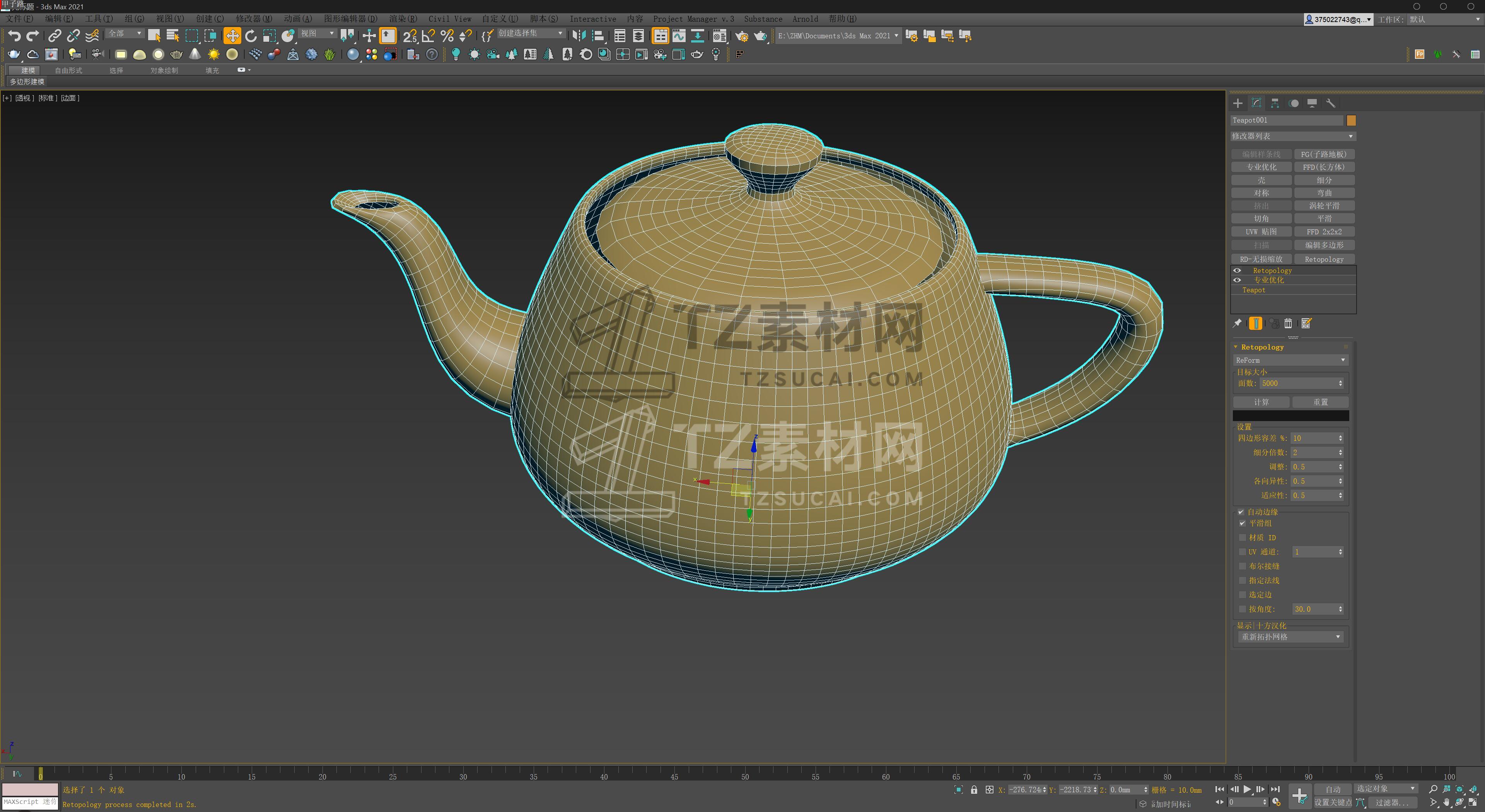Image resolution: width=1485 pixels, height=812 pixels.
Task: Click the Teapot001 object color swatch
Action: point(1351,120)
